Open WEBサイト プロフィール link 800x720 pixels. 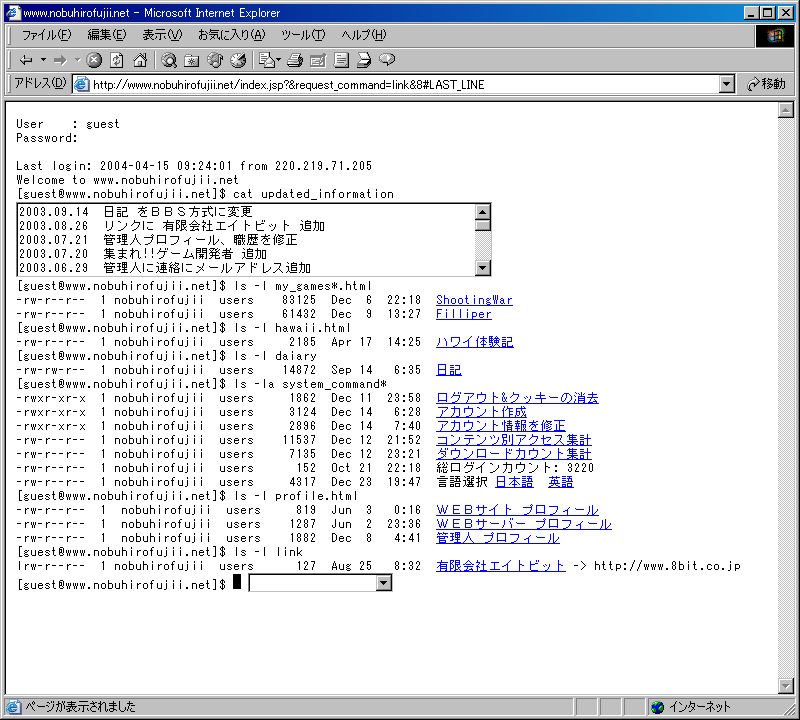click(517, 510)
